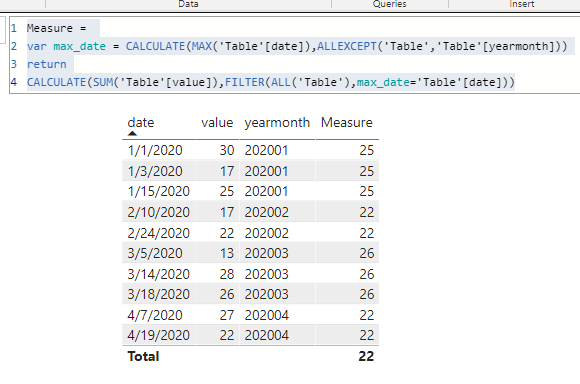
Task: Select the 1/3/2020 date cell
Action: (155, 171)
